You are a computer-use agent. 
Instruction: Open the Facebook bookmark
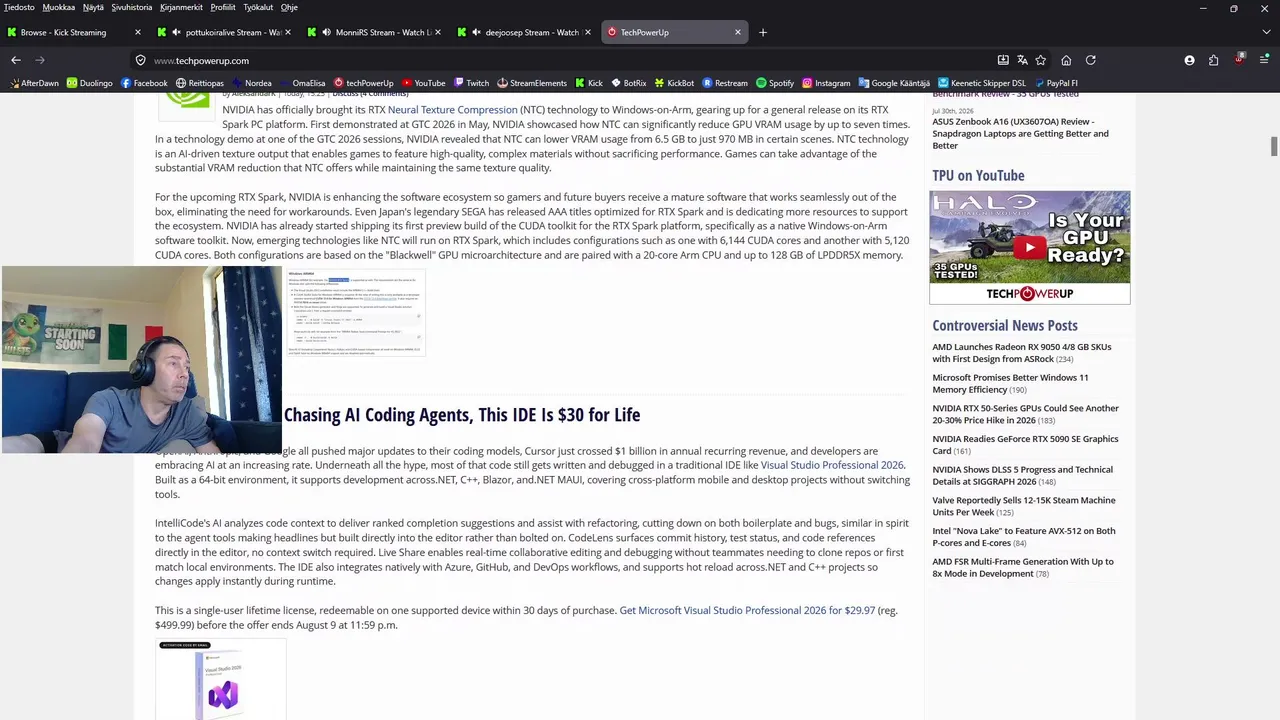[x=144, y=83]
